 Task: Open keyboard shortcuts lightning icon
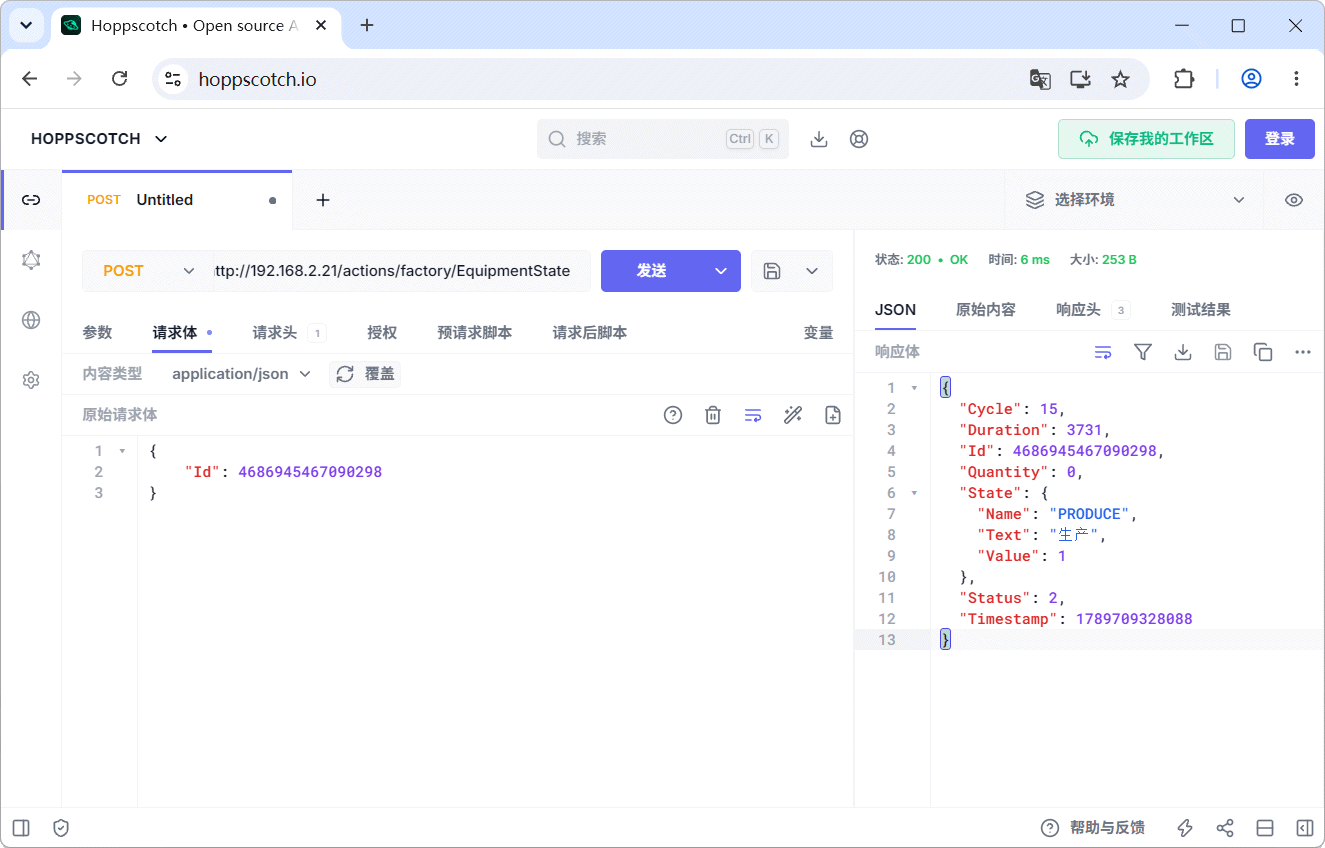(1185, 828)
